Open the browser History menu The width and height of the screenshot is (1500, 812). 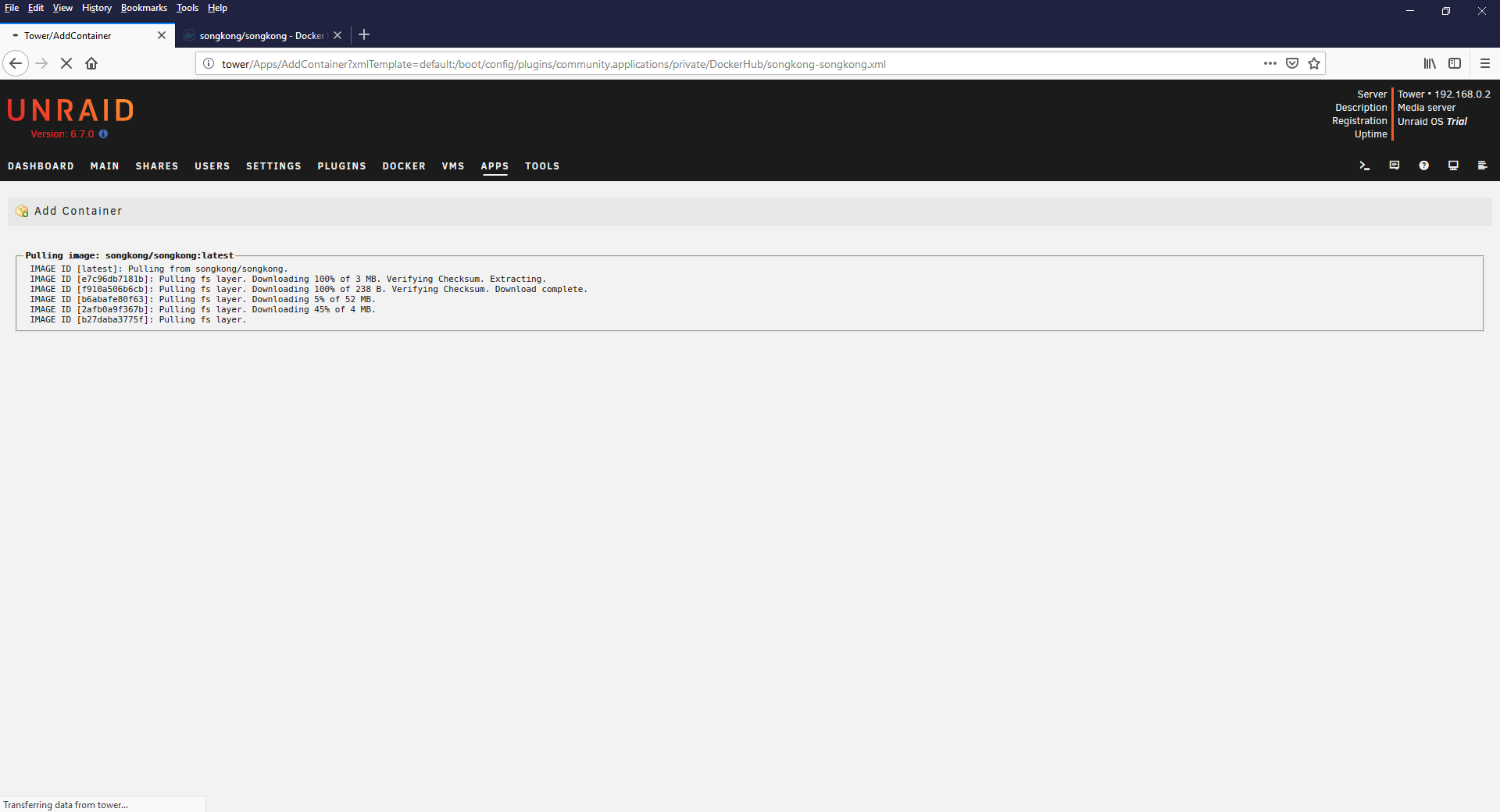point(97,8)
